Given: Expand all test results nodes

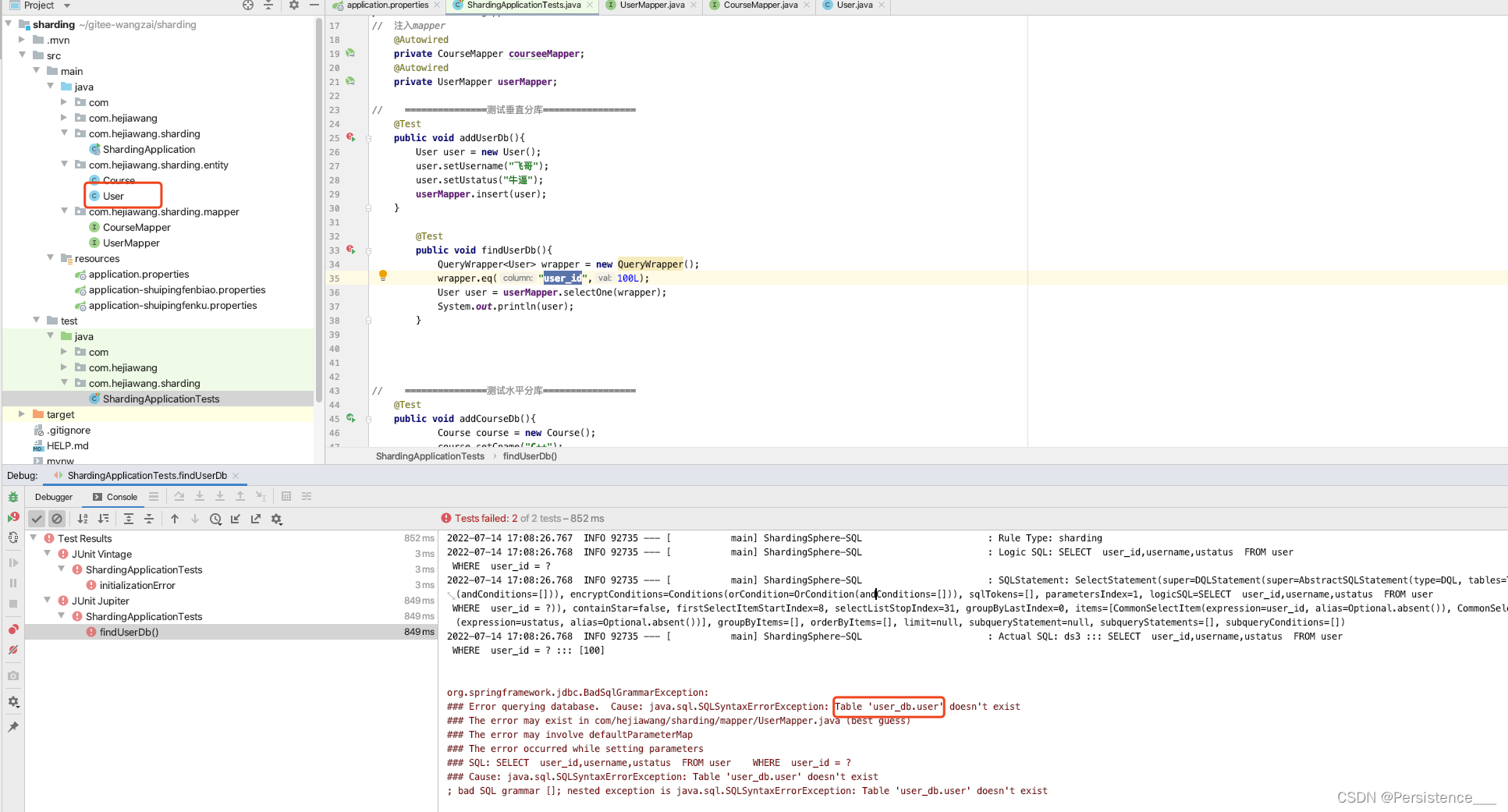Looking at the screenshot, I should point(129,519).
